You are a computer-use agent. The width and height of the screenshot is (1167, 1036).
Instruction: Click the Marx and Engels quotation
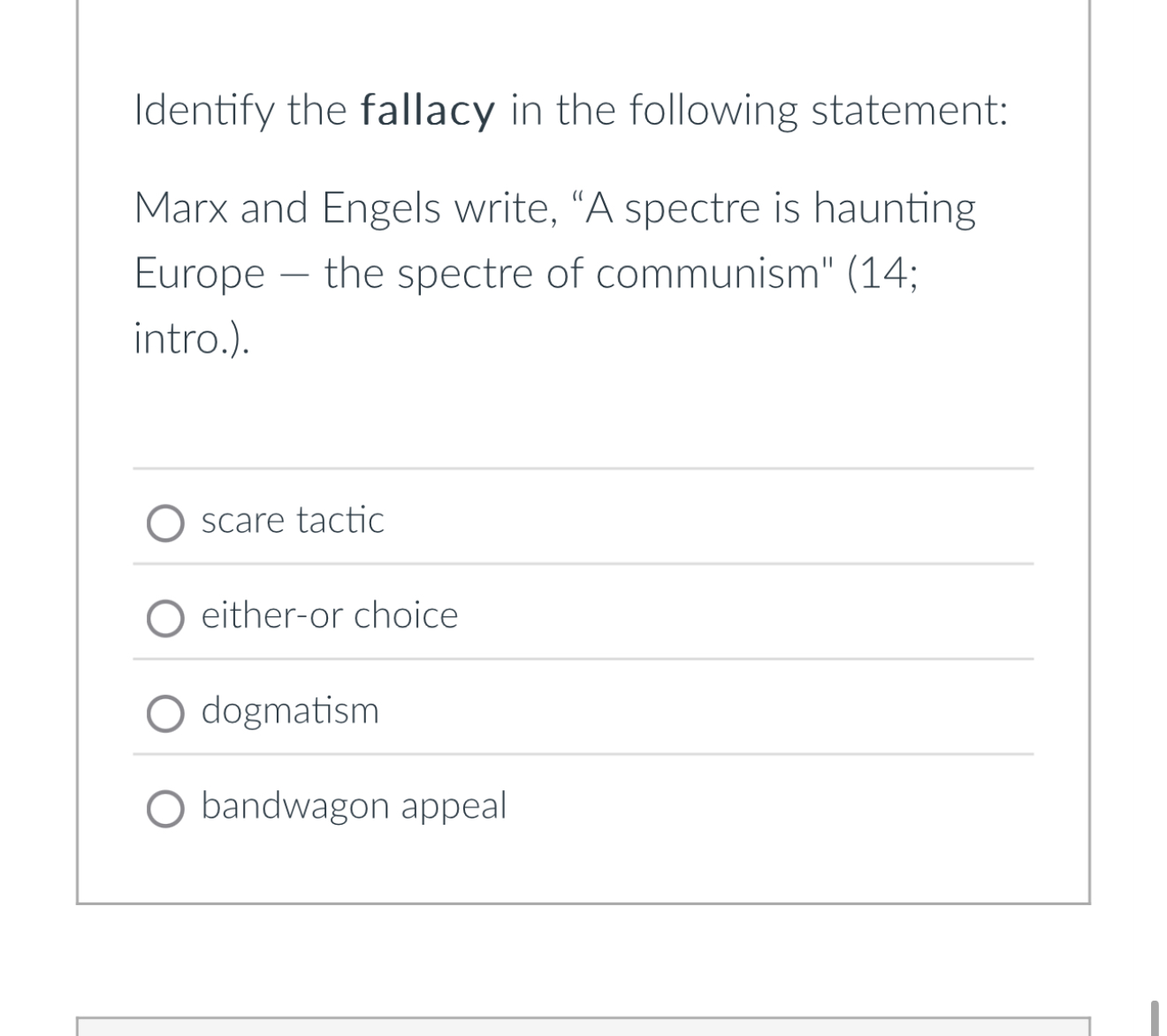pyautogui.click(x=553, y=240)
